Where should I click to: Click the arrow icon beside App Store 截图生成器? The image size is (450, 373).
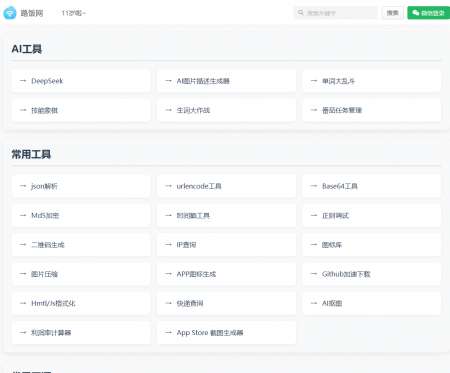pyautogui.click(x=168, y=333)
